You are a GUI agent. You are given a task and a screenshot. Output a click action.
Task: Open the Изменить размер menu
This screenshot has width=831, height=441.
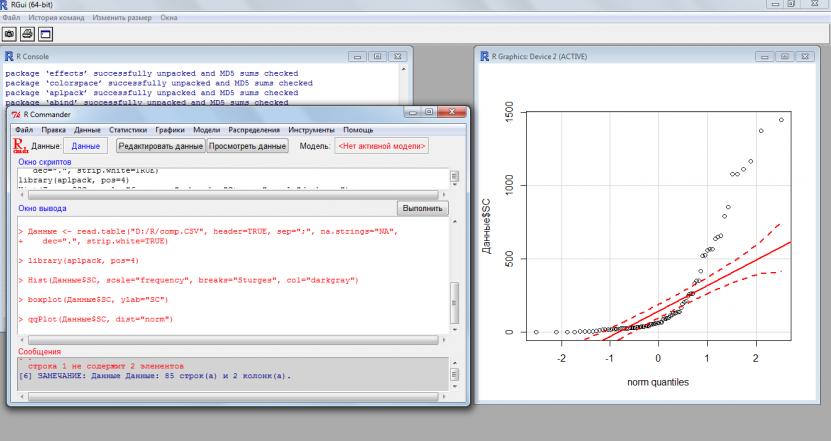(123, 19)
